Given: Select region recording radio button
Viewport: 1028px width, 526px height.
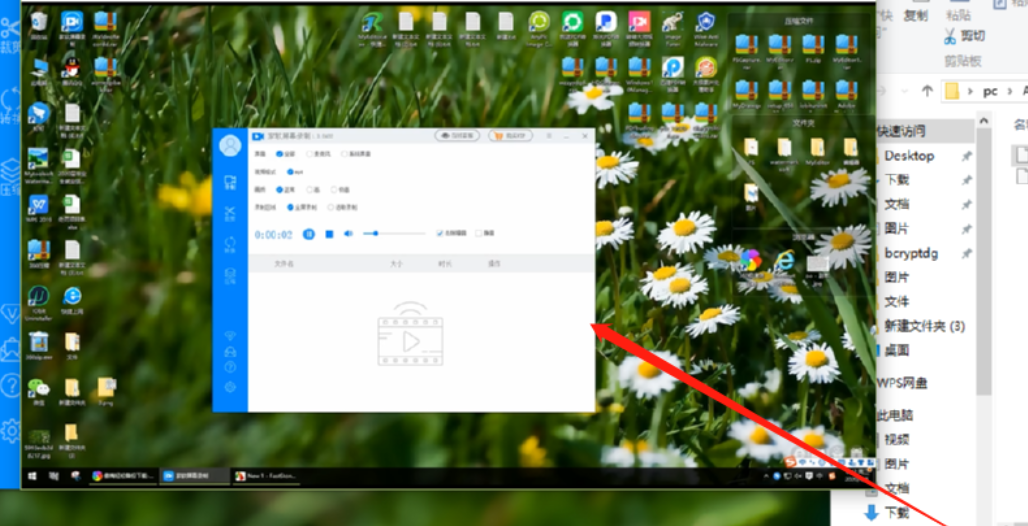Looking at the screenshot, I should pyautogui.click(x=330, y=207).
